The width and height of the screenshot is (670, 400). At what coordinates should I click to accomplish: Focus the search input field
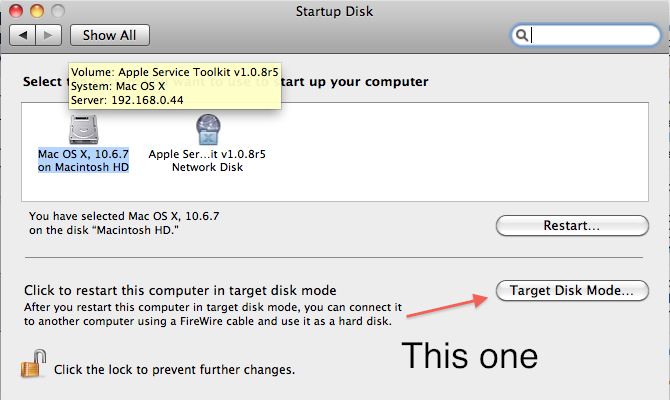(x=585, y=35)
